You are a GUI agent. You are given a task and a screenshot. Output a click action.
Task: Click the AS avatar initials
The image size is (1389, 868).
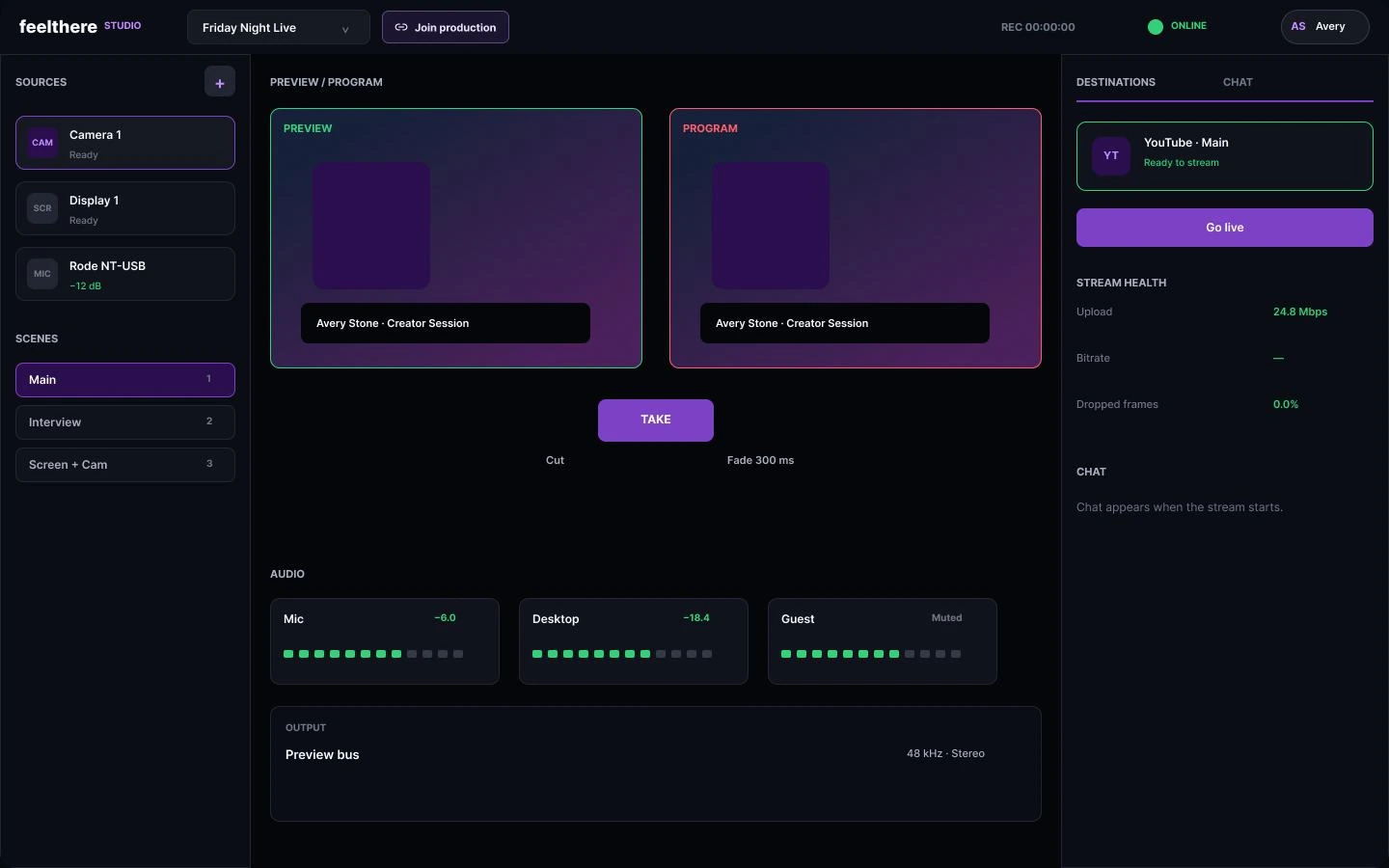pyautogui.click(x=1298, y=27)
